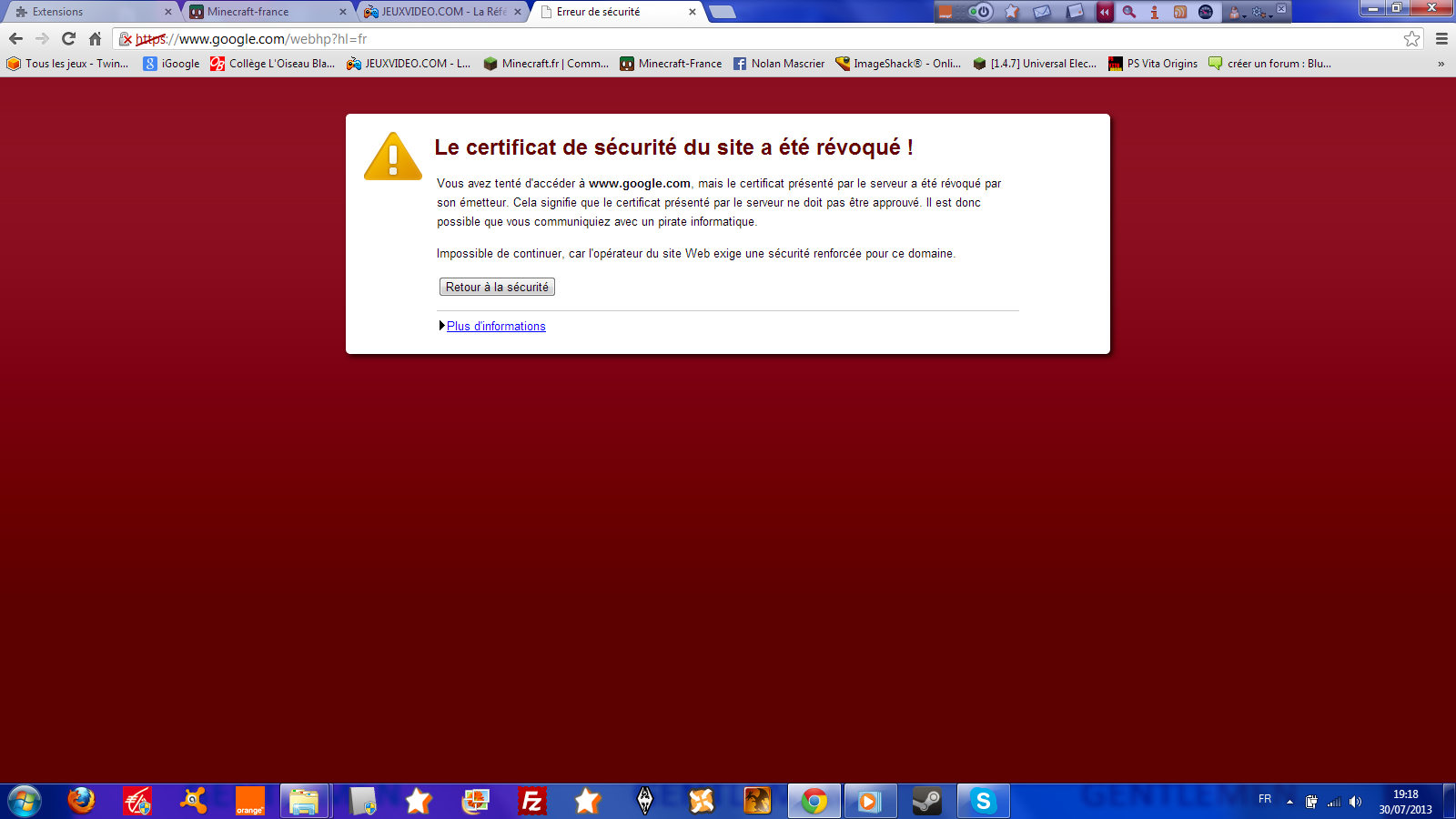Image resolution: width=1456 pixels, height=819 pixels.
Task: Expand the Plus d'informations section
Action: (495, 326)
